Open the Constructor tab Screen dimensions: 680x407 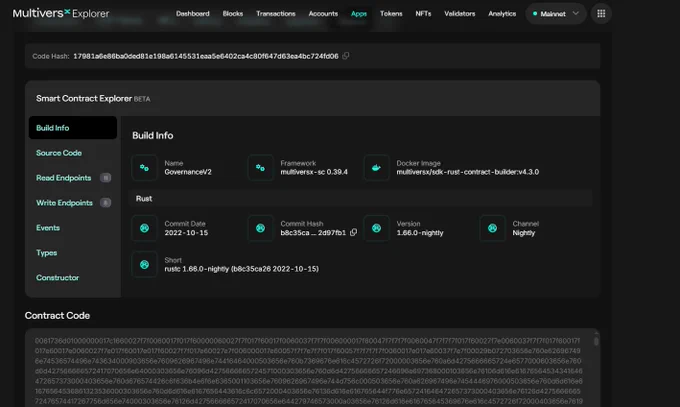point(58,278)
